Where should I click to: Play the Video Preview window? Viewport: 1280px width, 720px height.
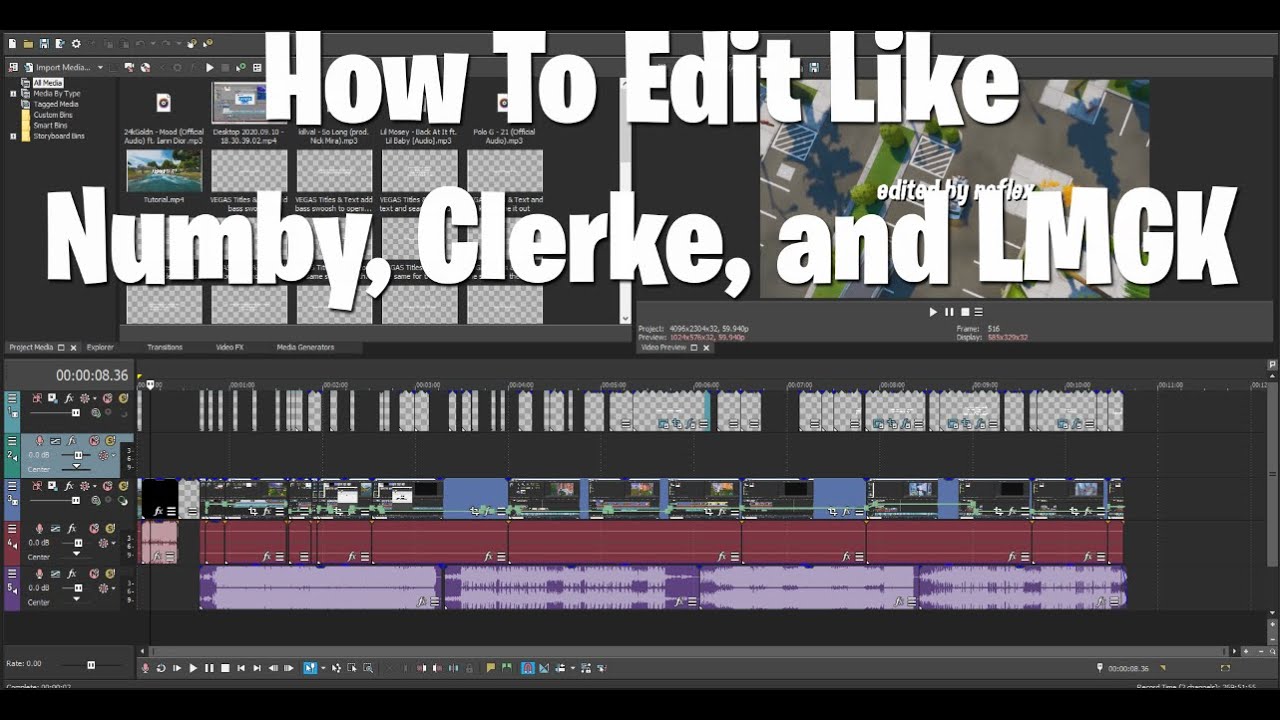tap(933, 312)
